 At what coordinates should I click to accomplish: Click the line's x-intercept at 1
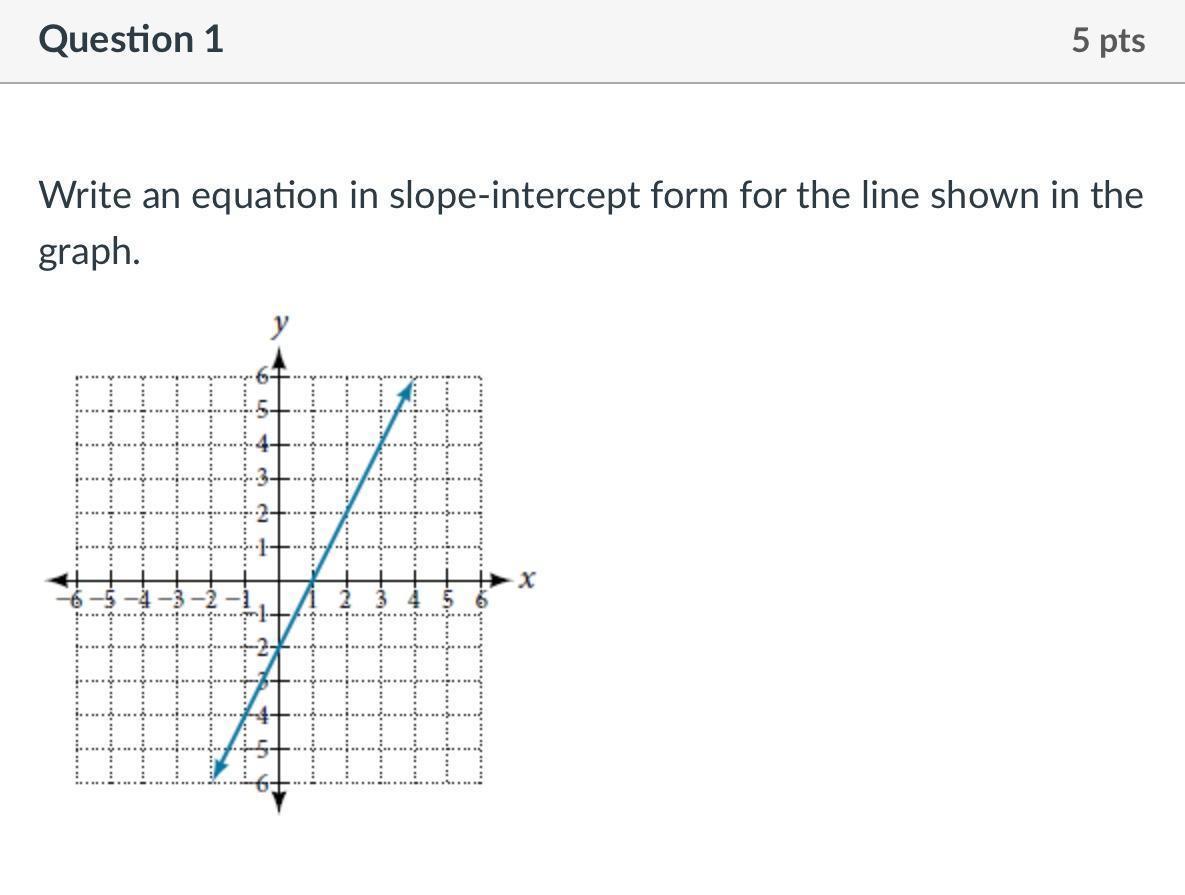[313, 581]
